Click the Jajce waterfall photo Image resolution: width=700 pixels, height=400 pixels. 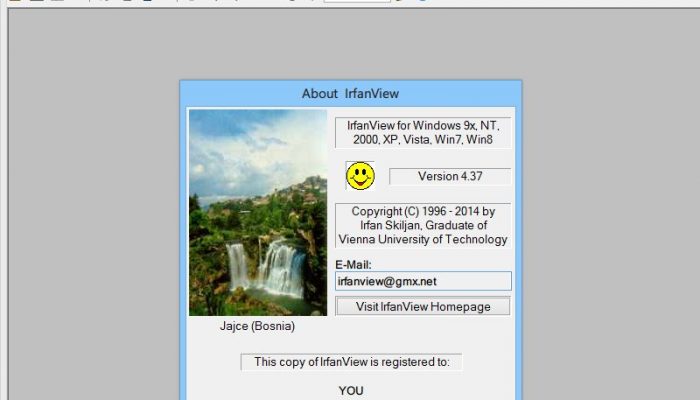(258, 212)
